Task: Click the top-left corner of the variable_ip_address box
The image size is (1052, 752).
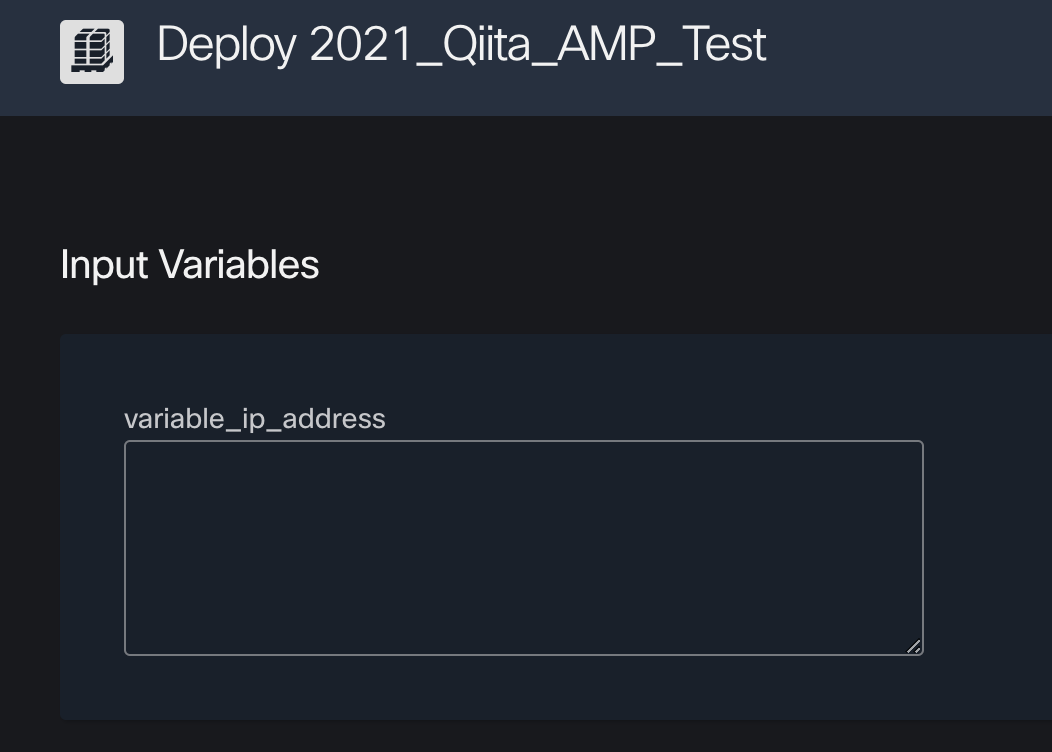Action: click(x=127, y=443)
